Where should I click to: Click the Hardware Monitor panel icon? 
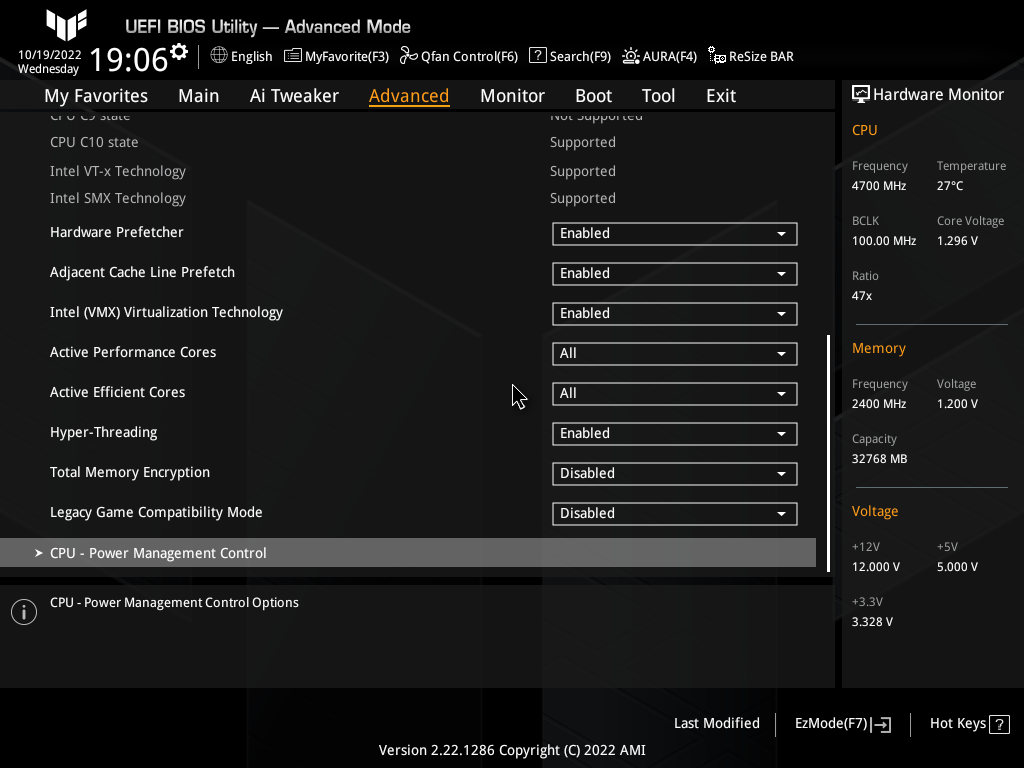click(x=861, y=94)
